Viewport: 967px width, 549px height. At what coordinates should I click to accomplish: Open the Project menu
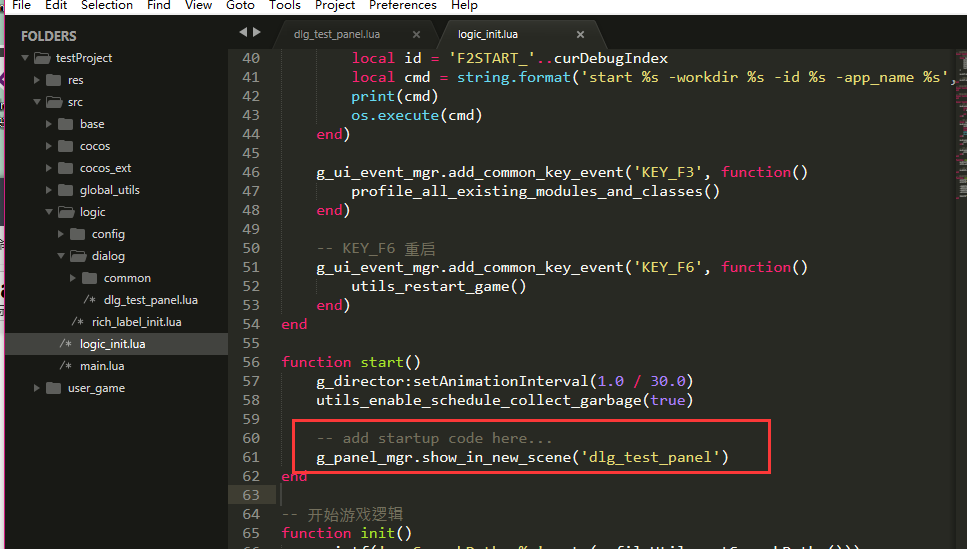335,5
